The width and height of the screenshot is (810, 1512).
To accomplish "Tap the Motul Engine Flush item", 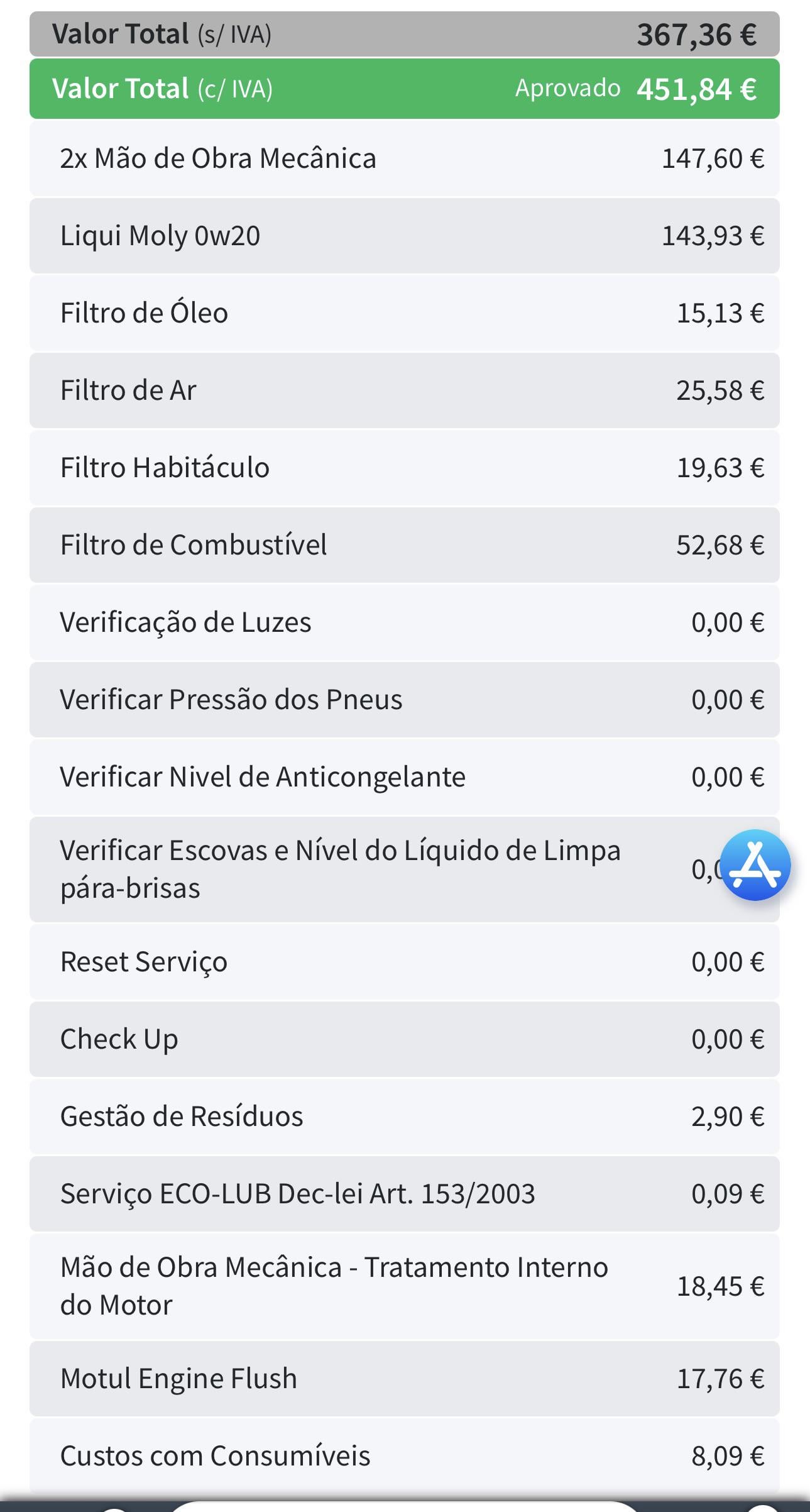I will point(405,1379).
